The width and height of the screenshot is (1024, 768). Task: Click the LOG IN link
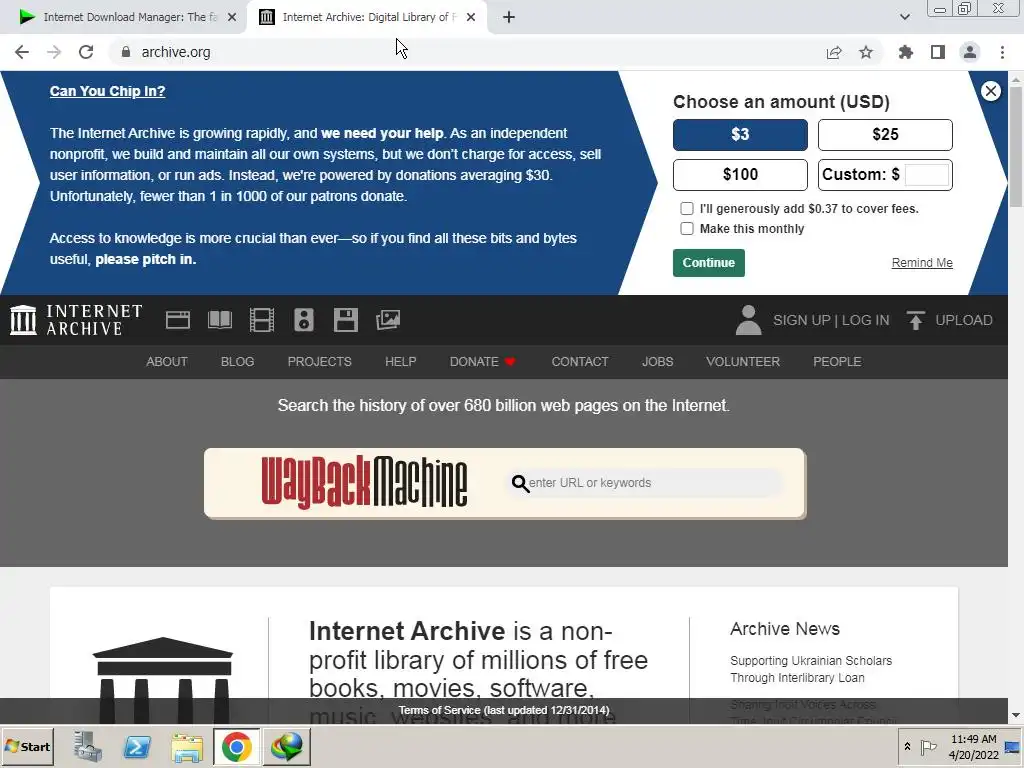[865, 320]
